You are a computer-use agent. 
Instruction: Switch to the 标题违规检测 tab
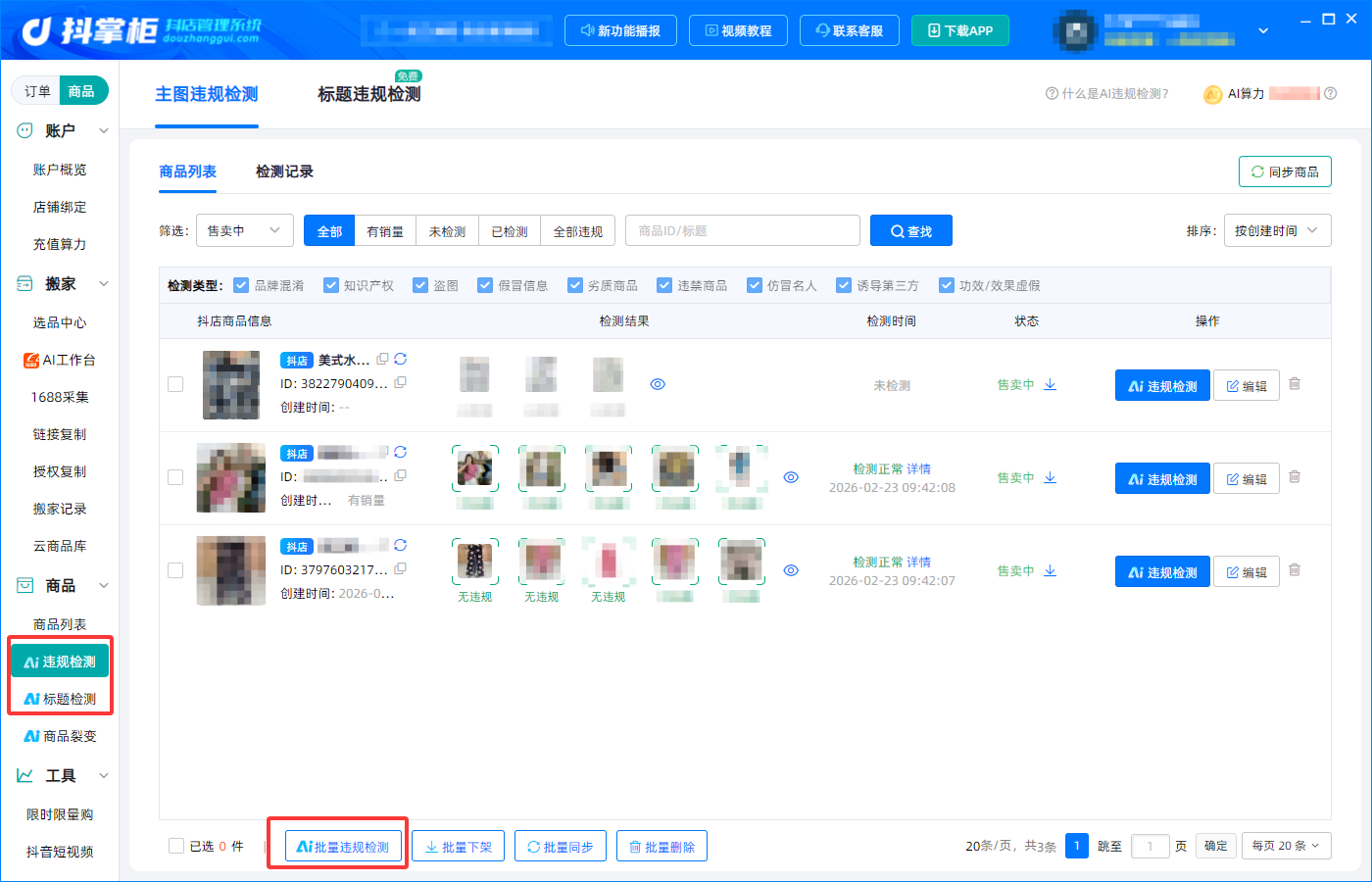[x=368, y=94]
